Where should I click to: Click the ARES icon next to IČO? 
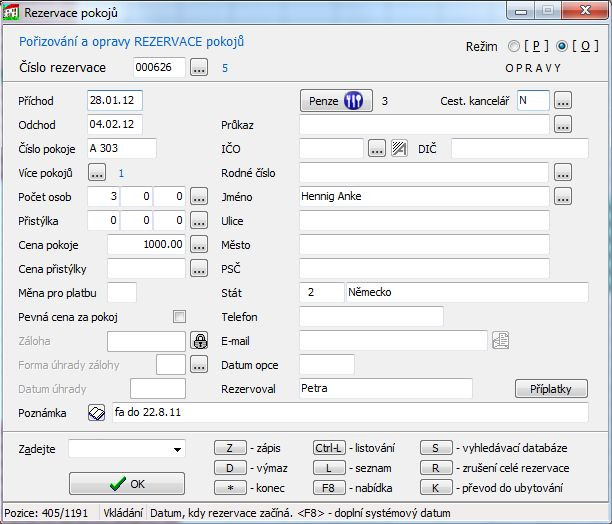click(x=399, y=149)
